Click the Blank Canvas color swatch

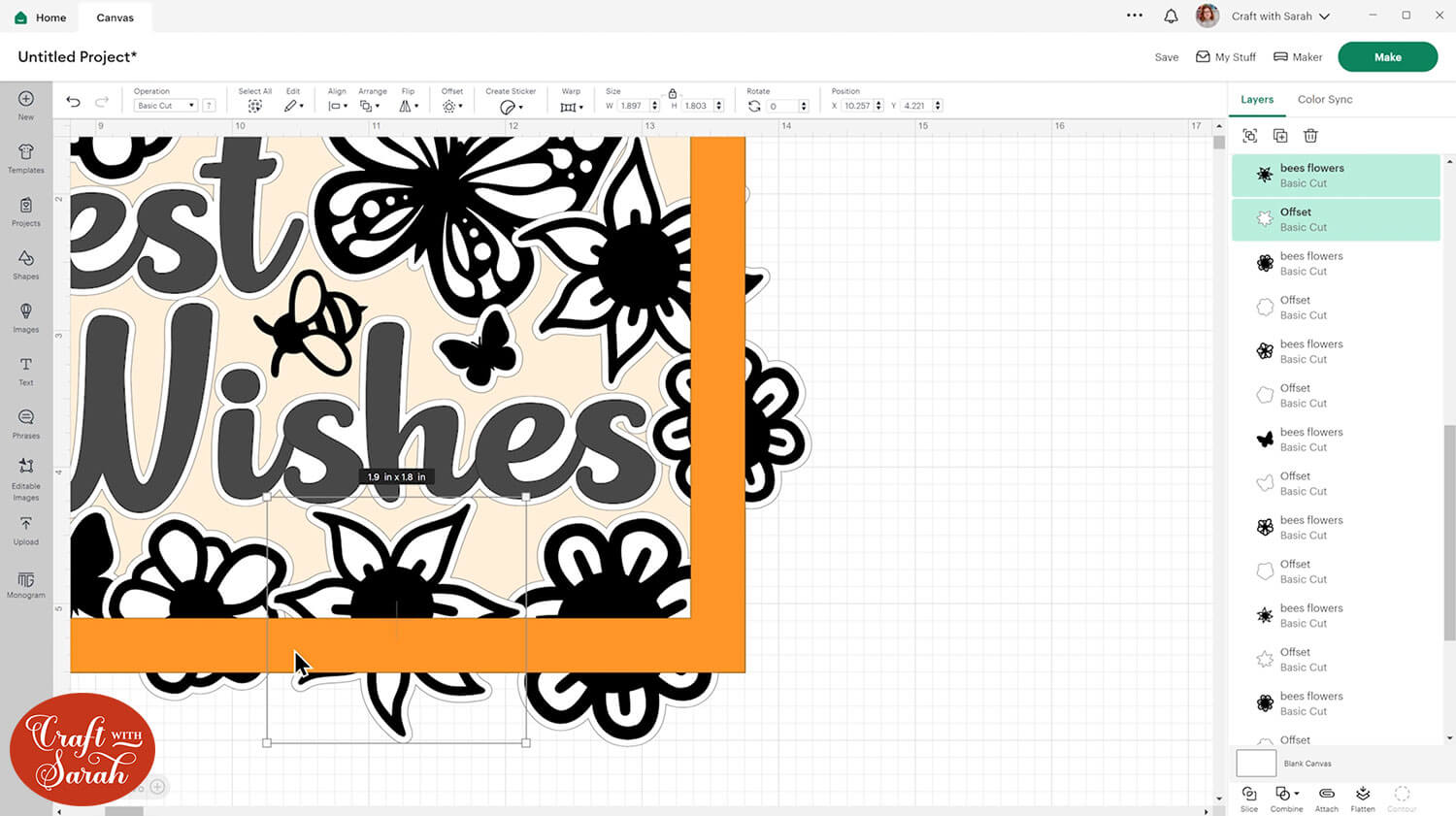(x=1255, y=764)
